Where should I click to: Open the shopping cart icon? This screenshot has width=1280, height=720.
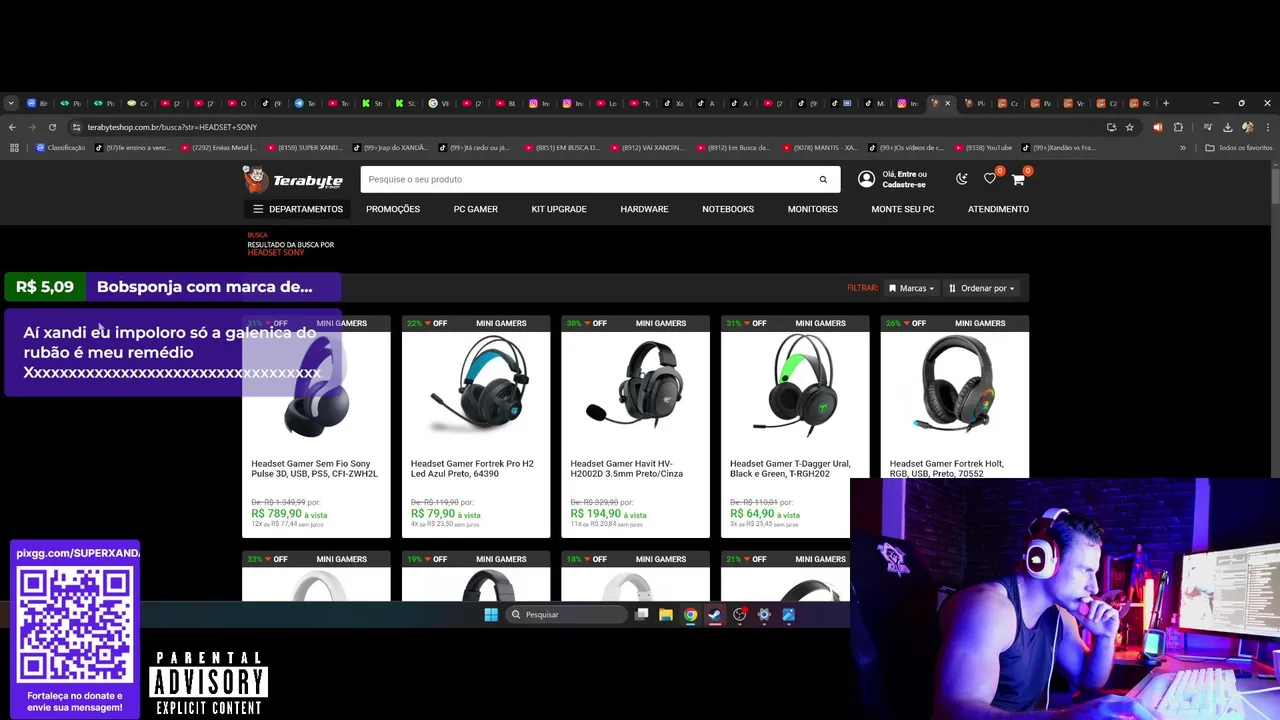coord(1018,179)
